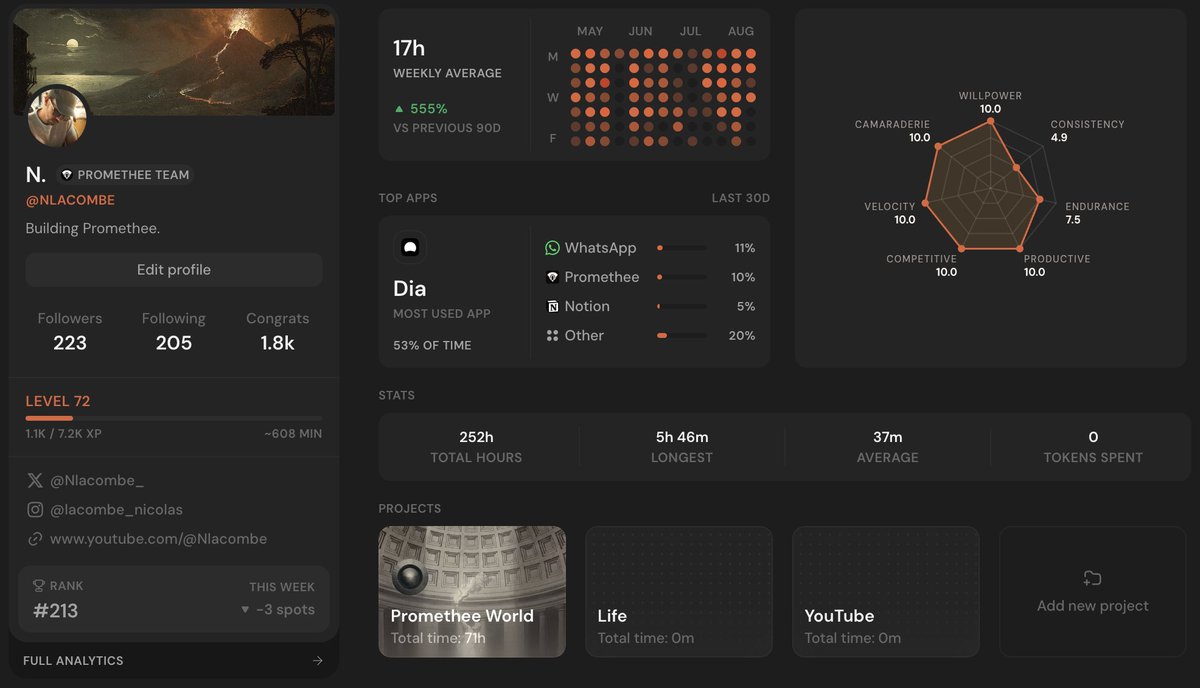Viewport: 1200px width, 688px height.
Task: Click the FULL ANALYTICS arrow icon
Action: [x=317, y=661]
